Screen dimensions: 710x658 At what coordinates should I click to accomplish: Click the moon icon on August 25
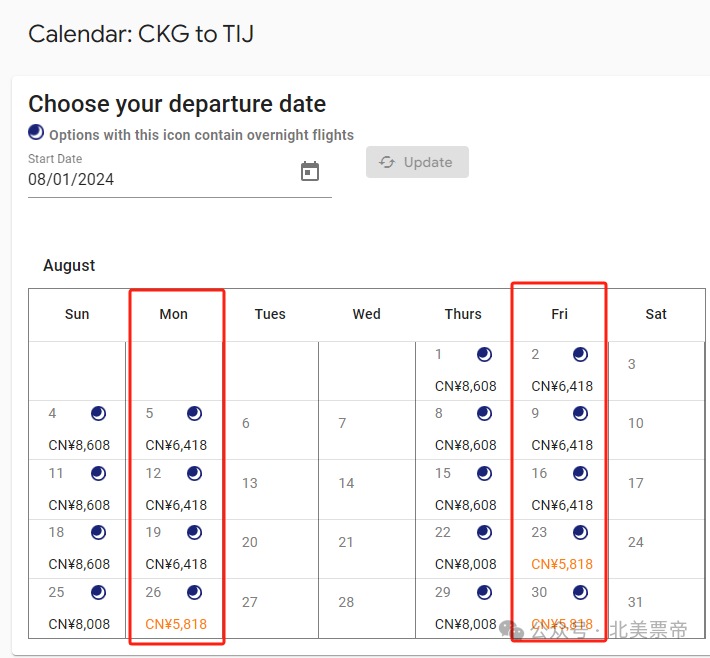[98, 592]
